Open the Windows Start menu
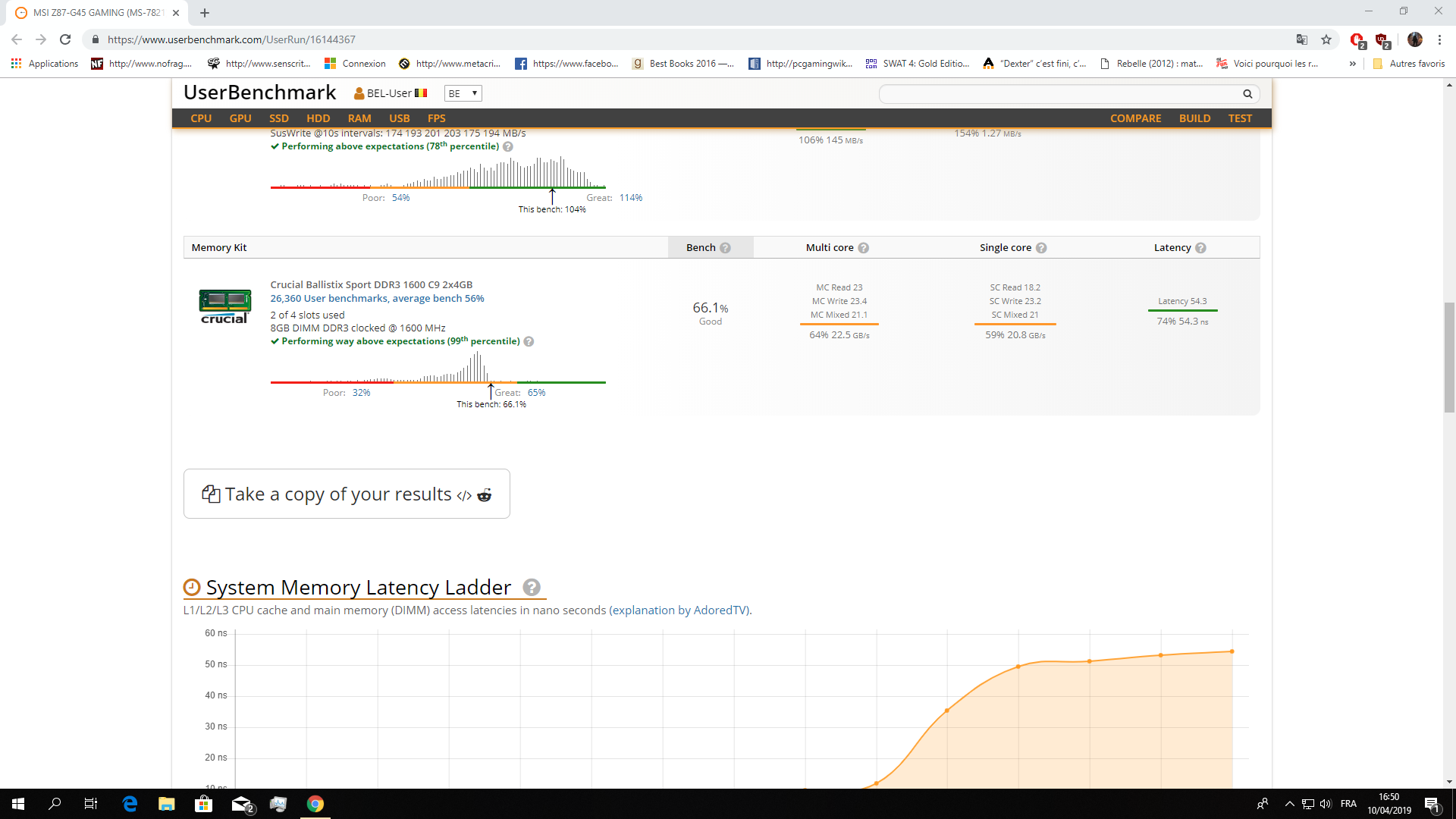This screenshot has width=1456, height=819. pos(18,804)
